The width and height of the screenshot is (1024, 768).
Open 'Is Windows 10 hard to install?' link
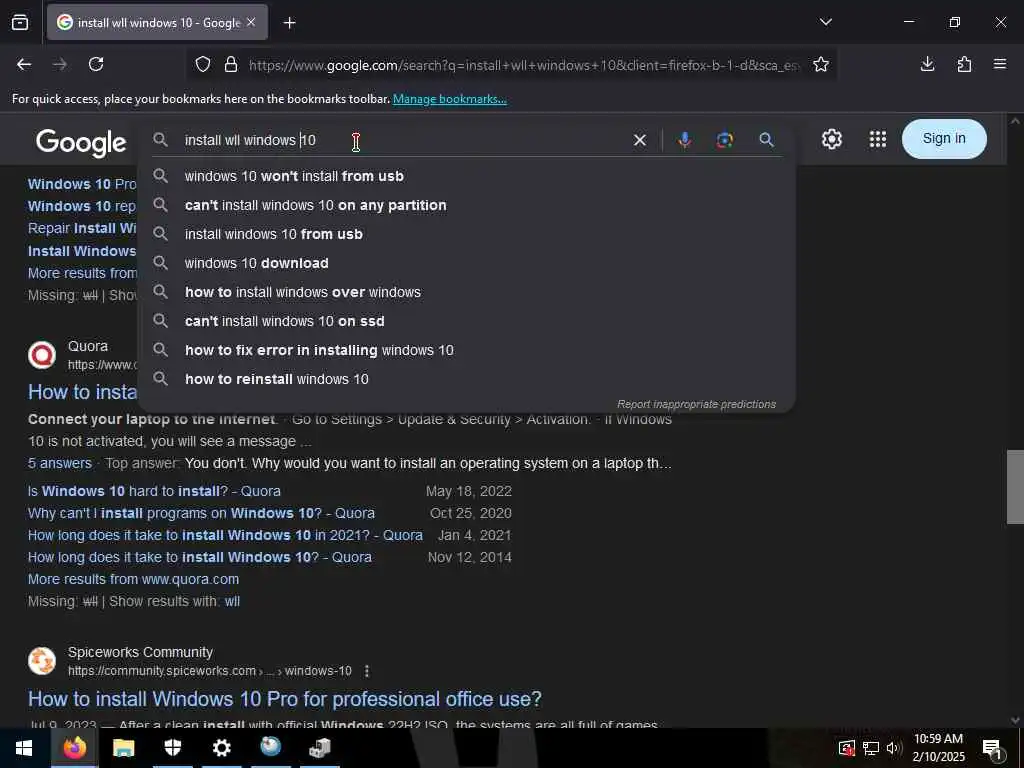click(154, 491)
